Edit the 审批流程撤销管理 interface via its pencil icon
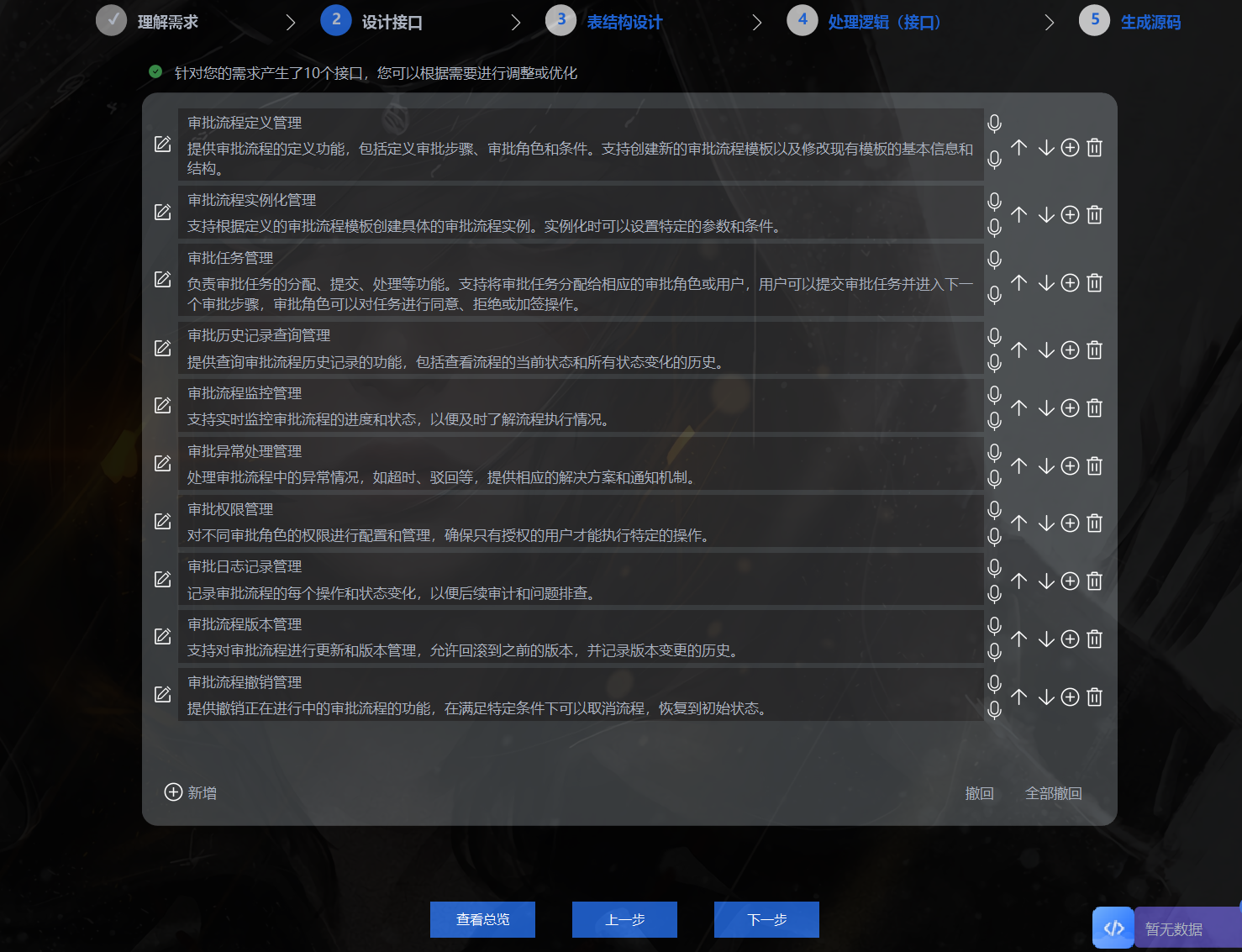Screen dimensions: 1242x952 [162, 694]
